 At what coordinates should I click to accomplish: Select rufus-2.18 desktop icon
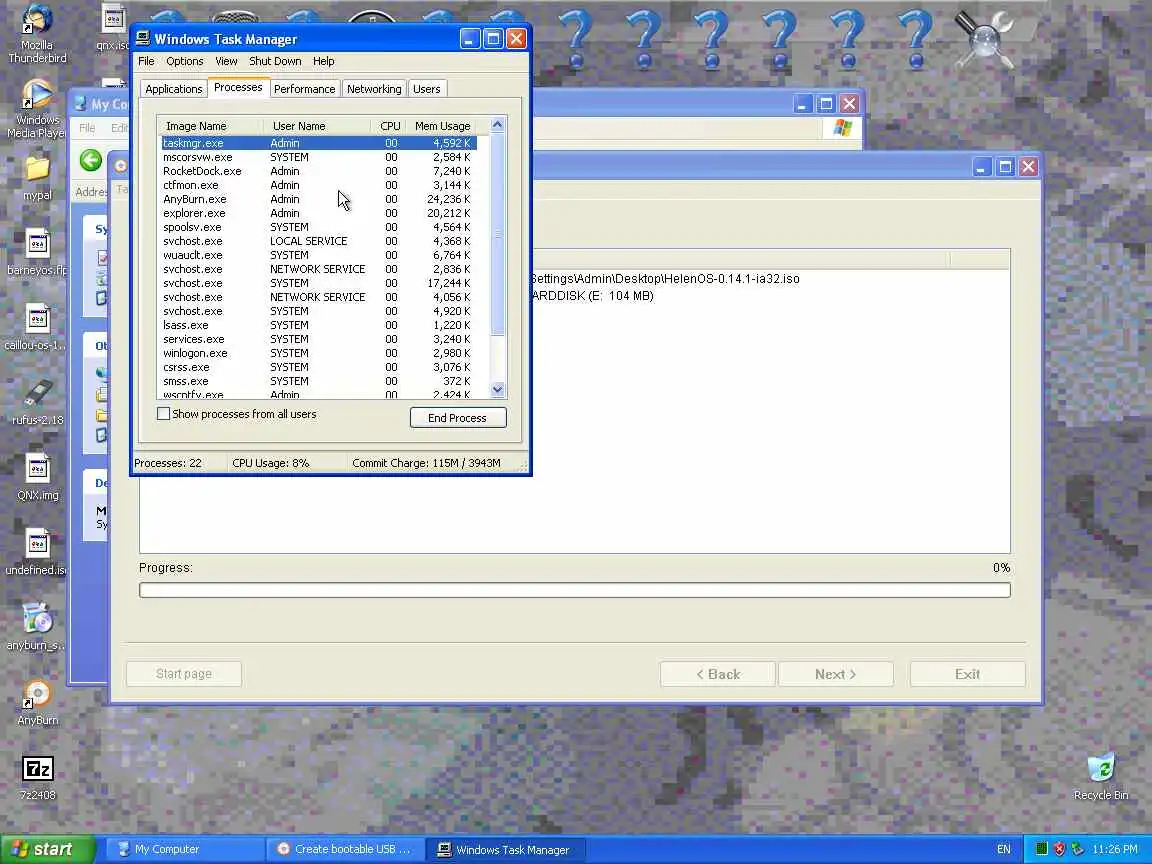[37, 403]
